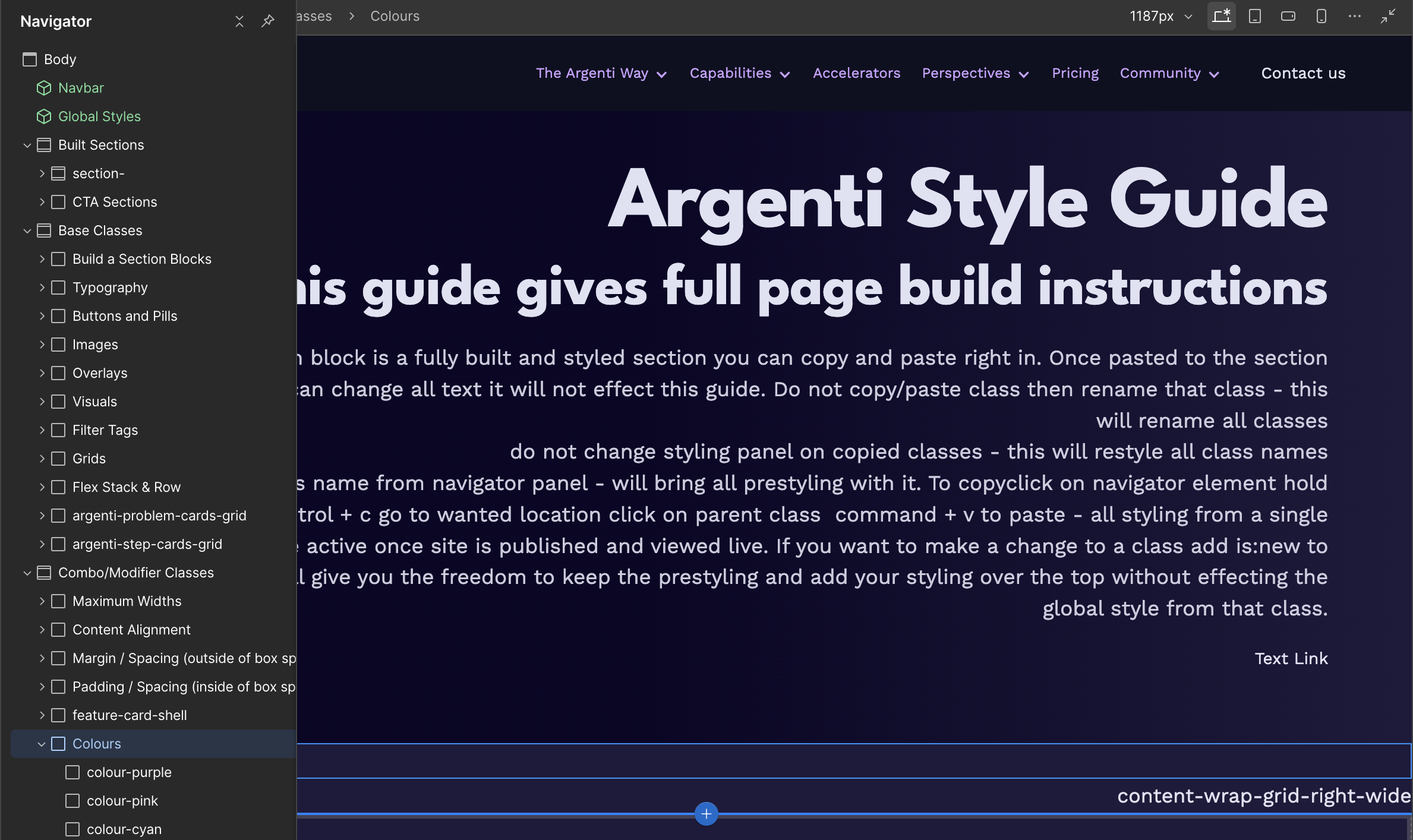Select Content Alignment tree row
The height and width of the screenshot is (840, 1413).
click(153, 630)
